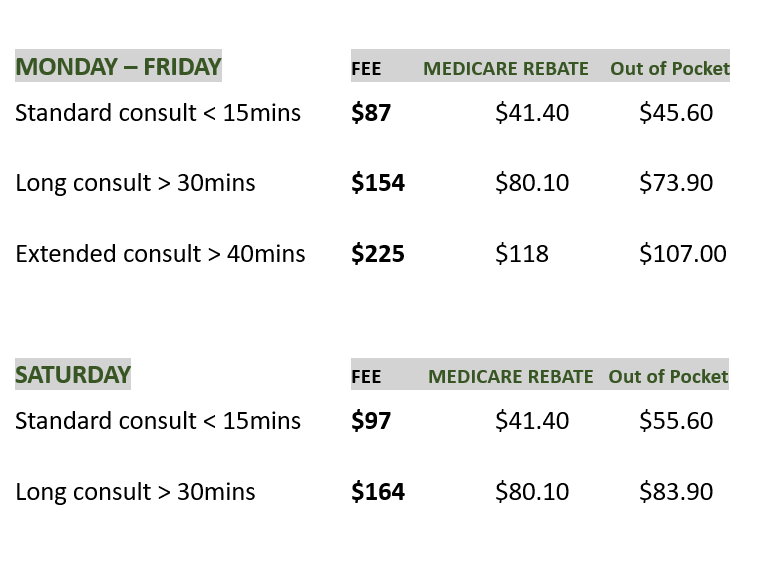The width and height of the screenshot is (763, 583).
Task: Select the $164 Saturday long consult fee
Action: click(x=378, y=492)
